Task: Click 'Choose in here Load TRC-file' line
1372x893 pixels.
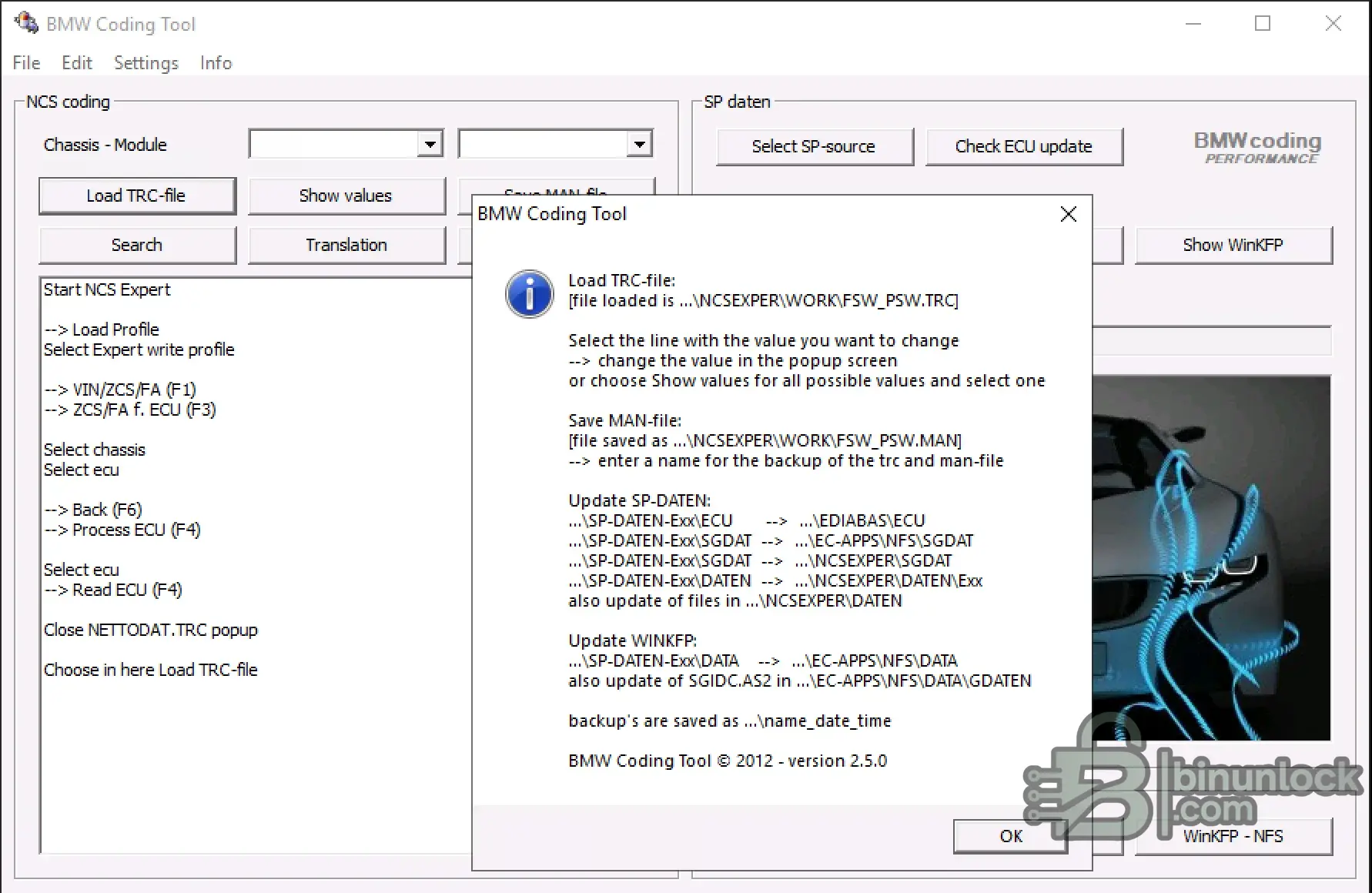Action: [x=151, y=670]
